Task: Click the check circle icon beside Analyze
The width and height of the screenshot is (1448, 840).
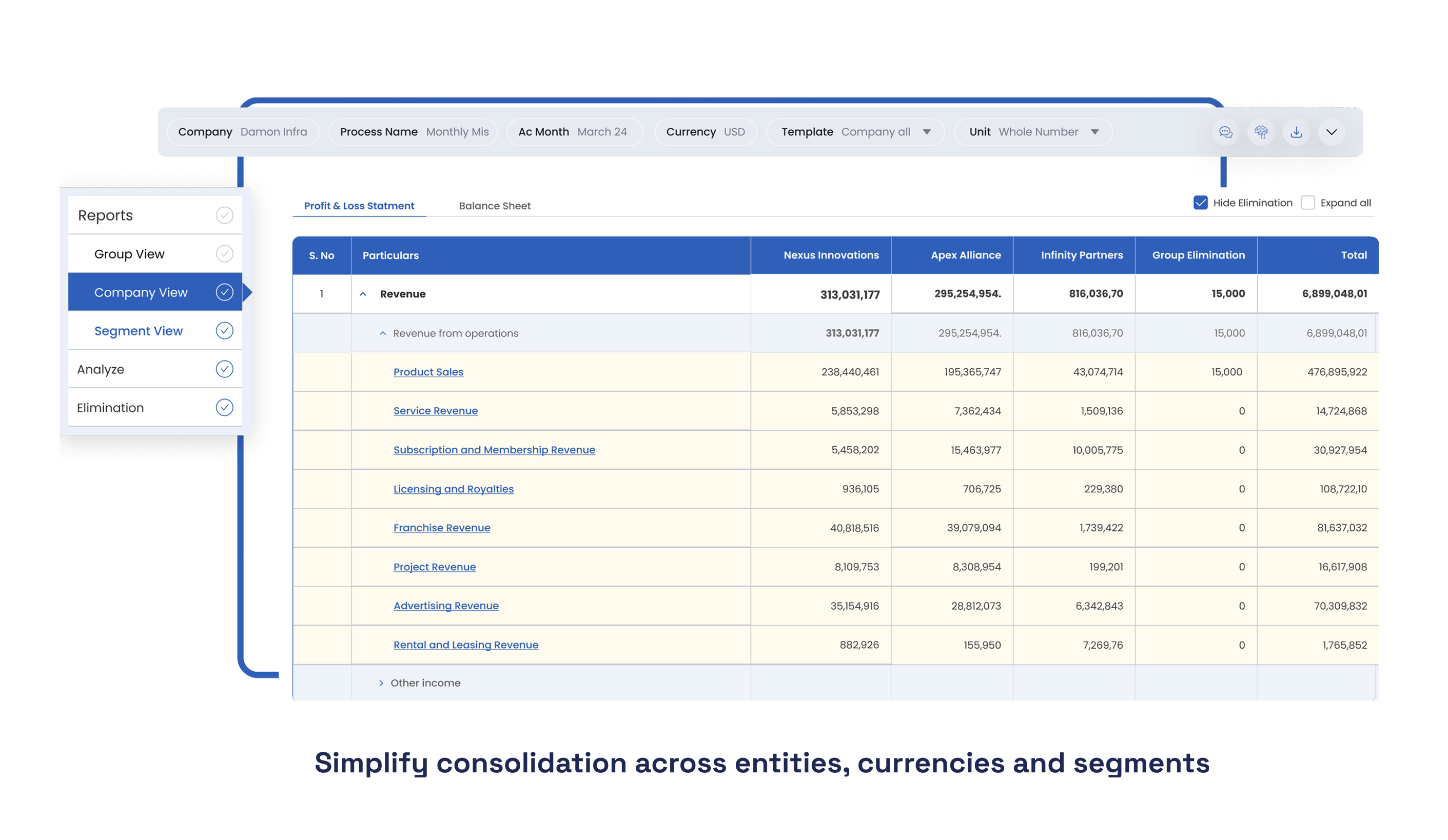Action: [x=224, y=369]
